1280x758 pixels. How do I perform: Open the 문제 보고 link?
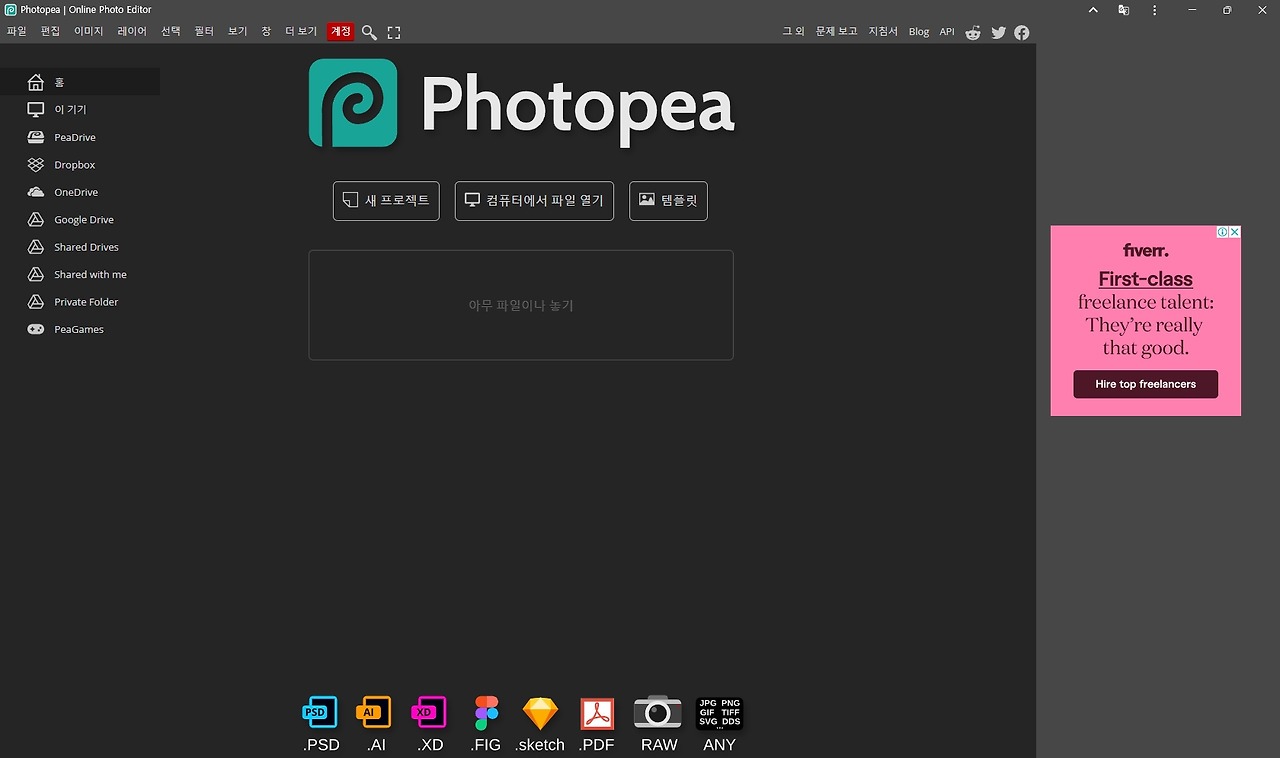click(836, 32)
